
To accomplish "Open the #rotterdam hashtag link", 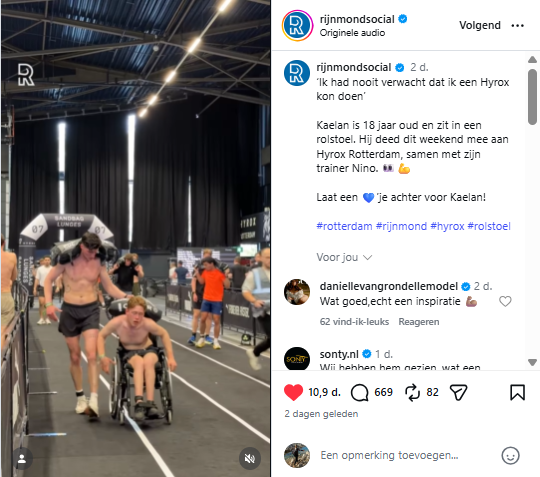I will click(344, 226).
